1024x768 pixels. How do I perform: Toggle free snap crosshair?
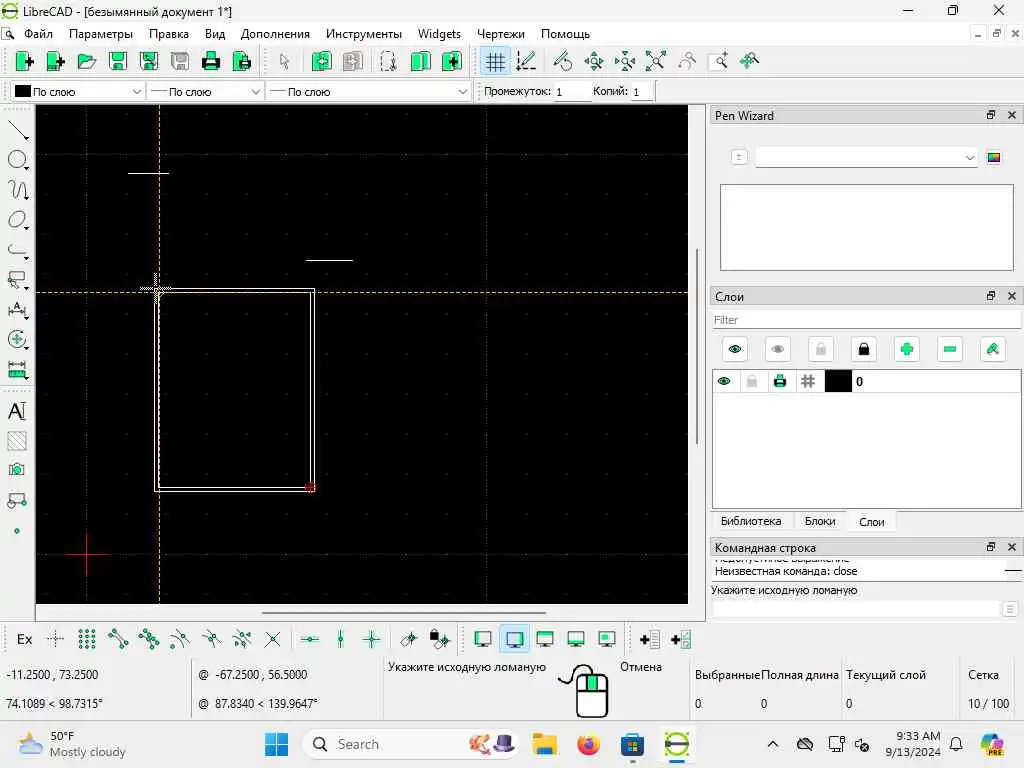56,639
